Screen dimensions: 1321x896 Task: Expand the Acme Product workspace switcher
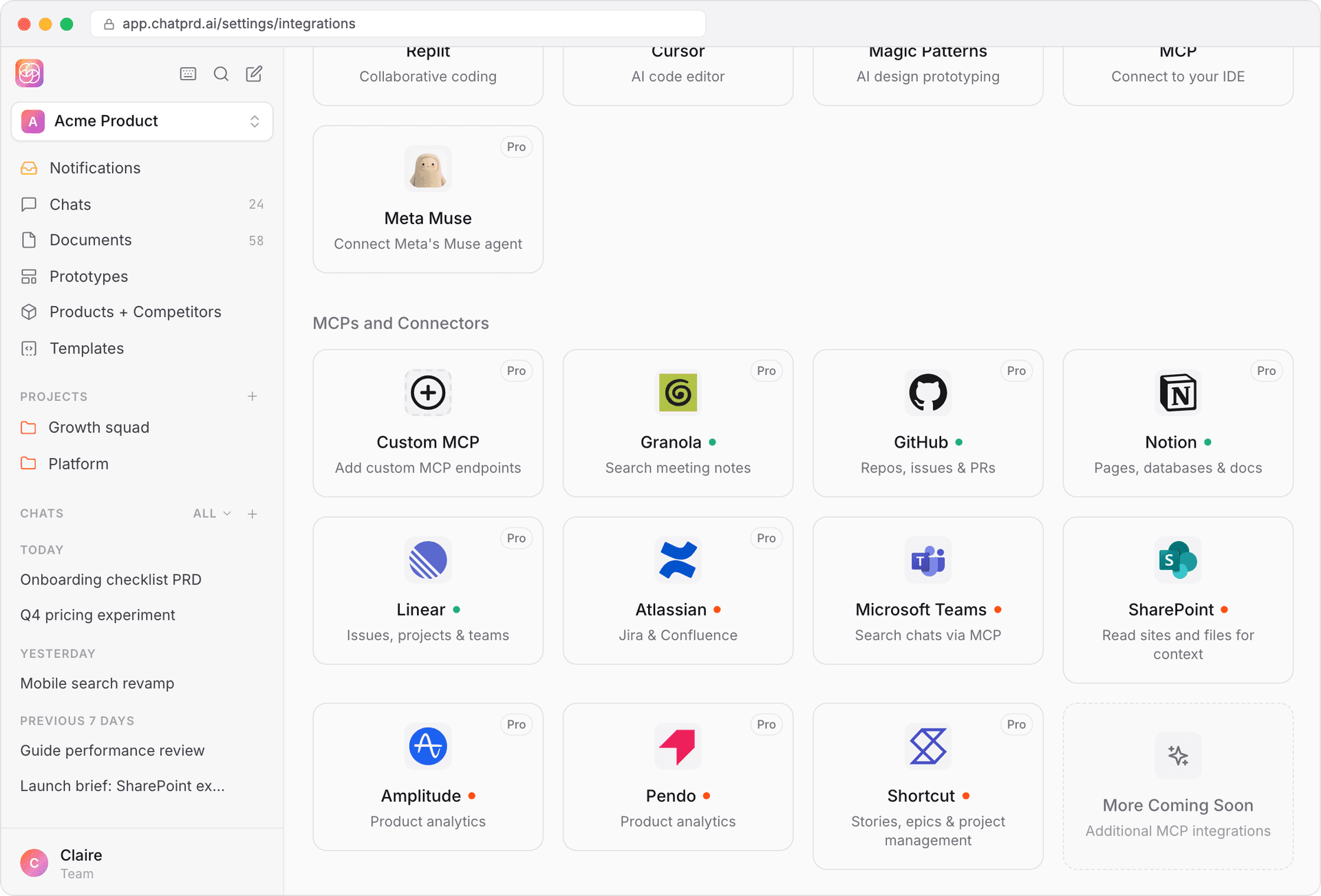[x=142, y=122]
